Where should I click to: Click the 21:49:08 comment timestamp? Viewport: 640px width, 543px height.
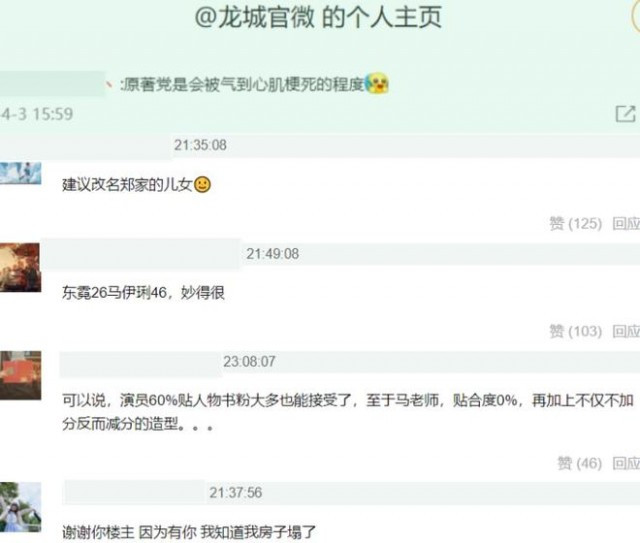(272, 254)
